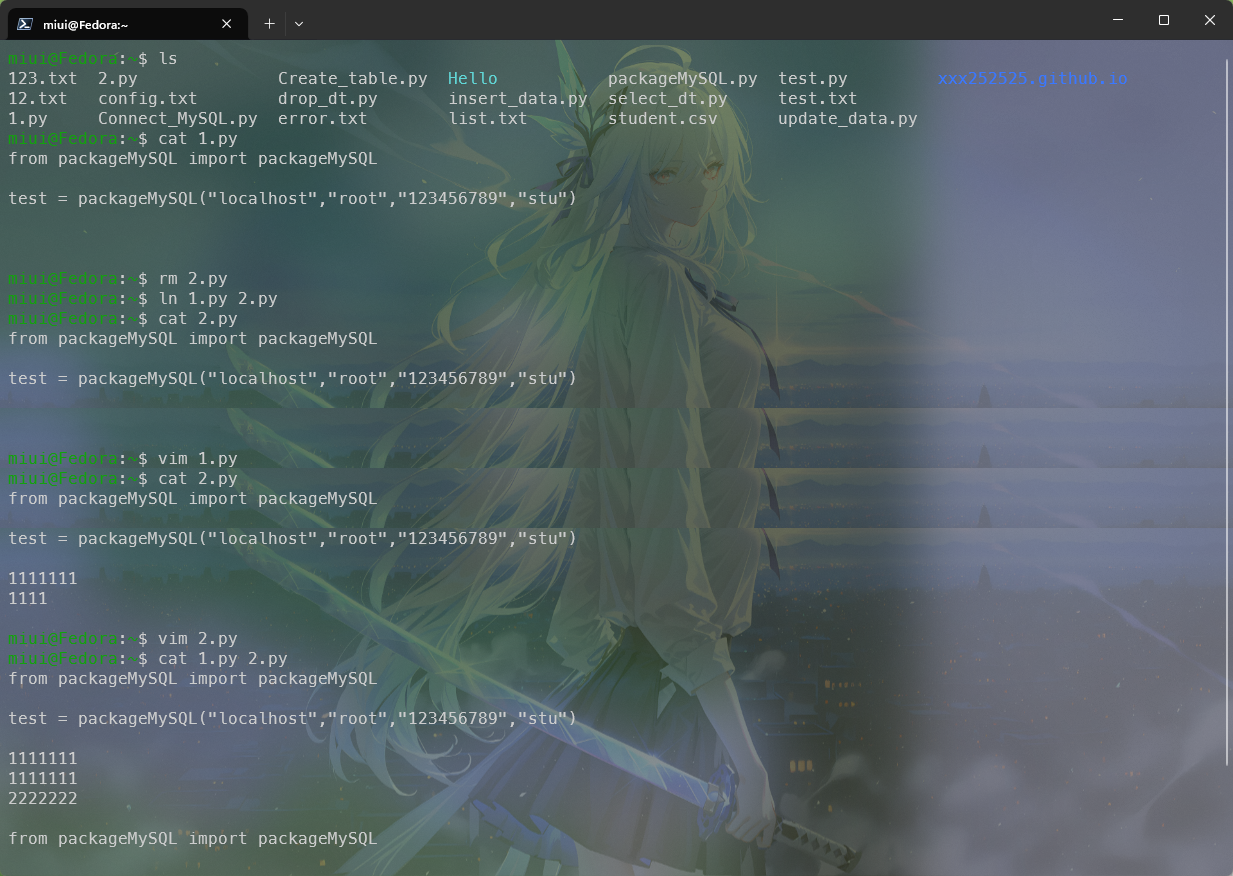Click the shell icon on the miui@Fedora tab

pyautogui.click(x=23, y=23)
